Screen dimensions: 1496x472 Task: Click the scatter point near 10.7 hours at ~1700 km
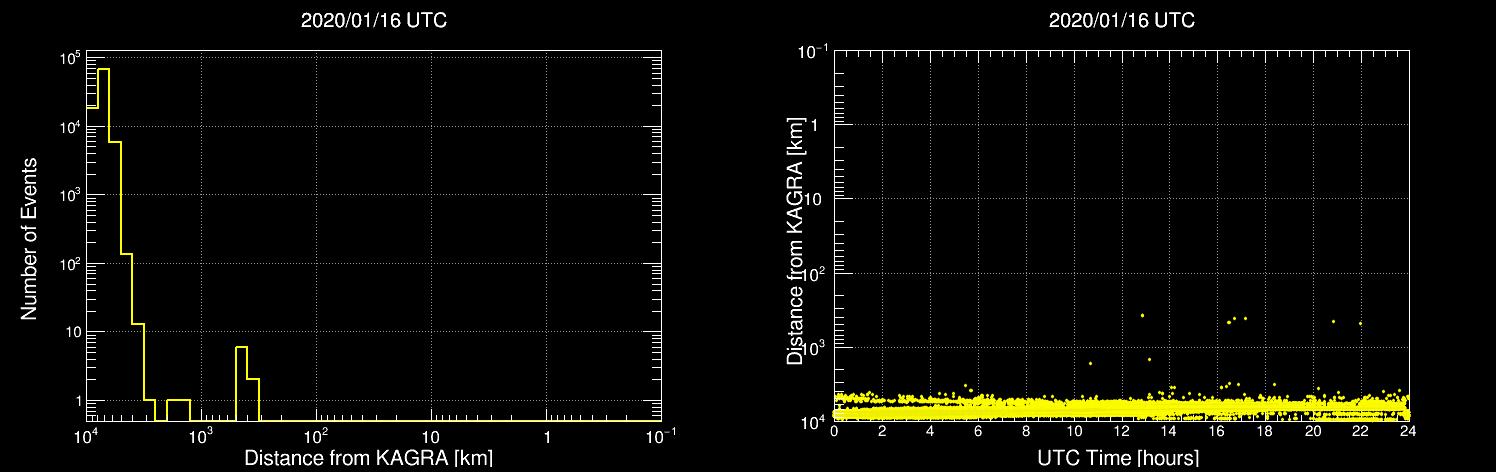(1090, 363)
